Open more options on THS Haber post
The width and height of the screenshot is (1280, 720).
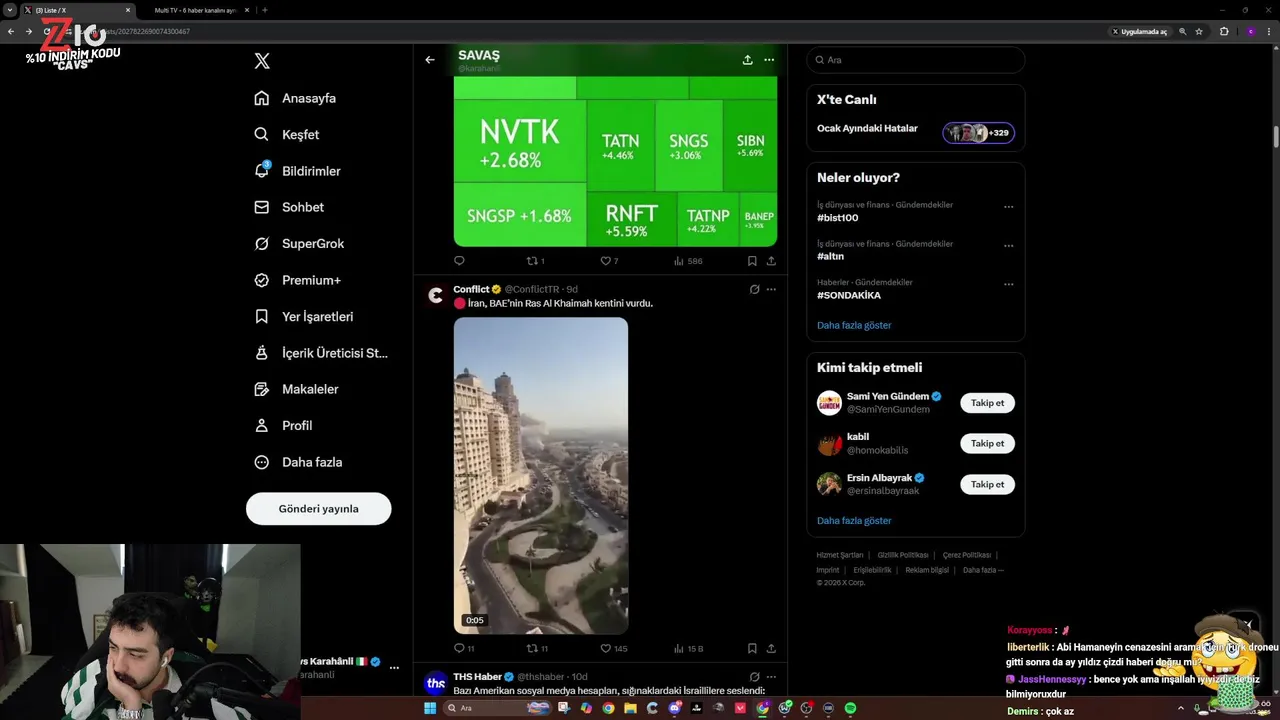click(x=771, y=677)
